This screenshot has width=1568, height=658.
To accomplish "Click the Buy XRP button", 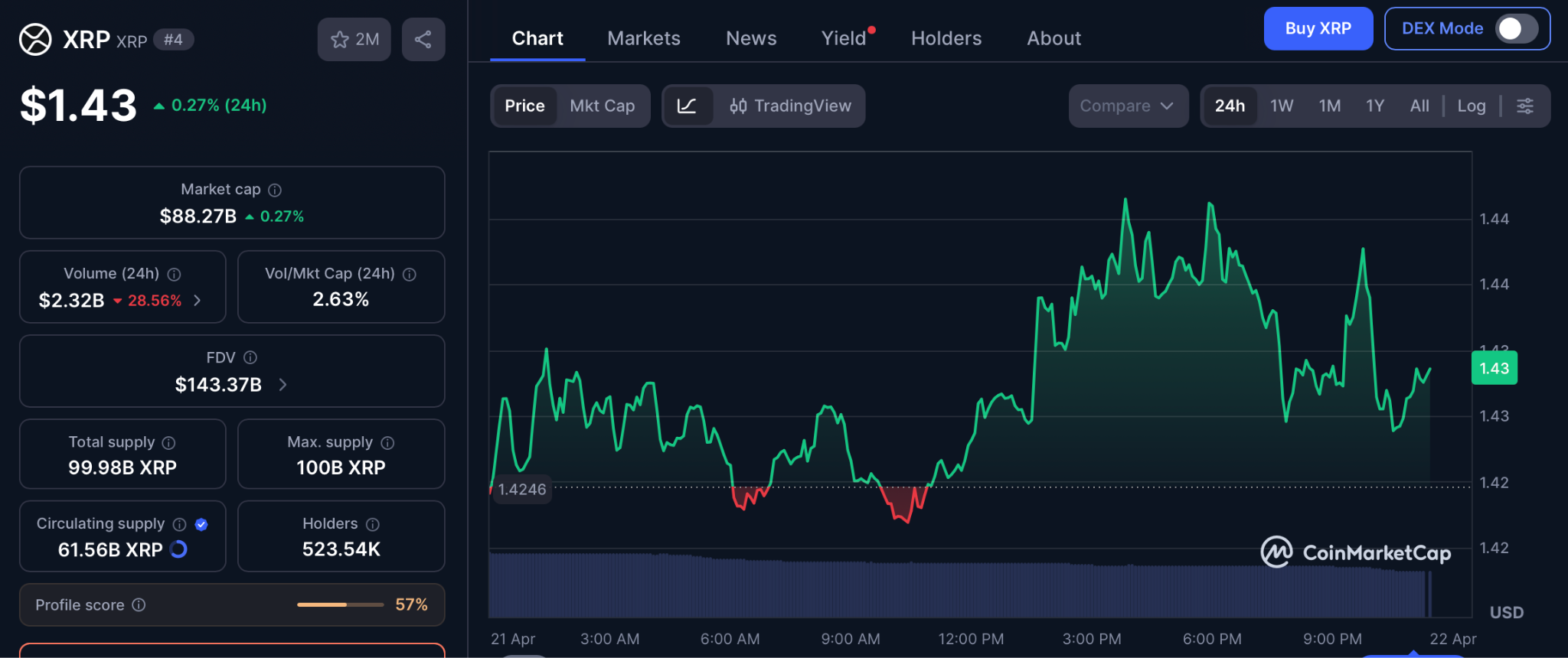I will pyautogui.click(x=1318, y=28).
